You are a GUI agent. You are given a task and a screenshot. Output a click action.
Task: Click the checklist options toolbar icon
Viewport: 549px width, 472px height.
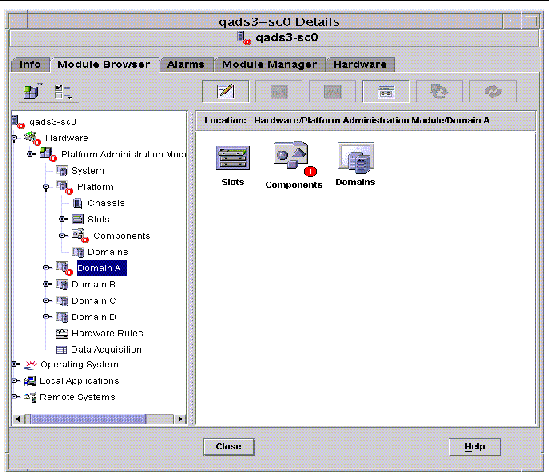(63, 92)
